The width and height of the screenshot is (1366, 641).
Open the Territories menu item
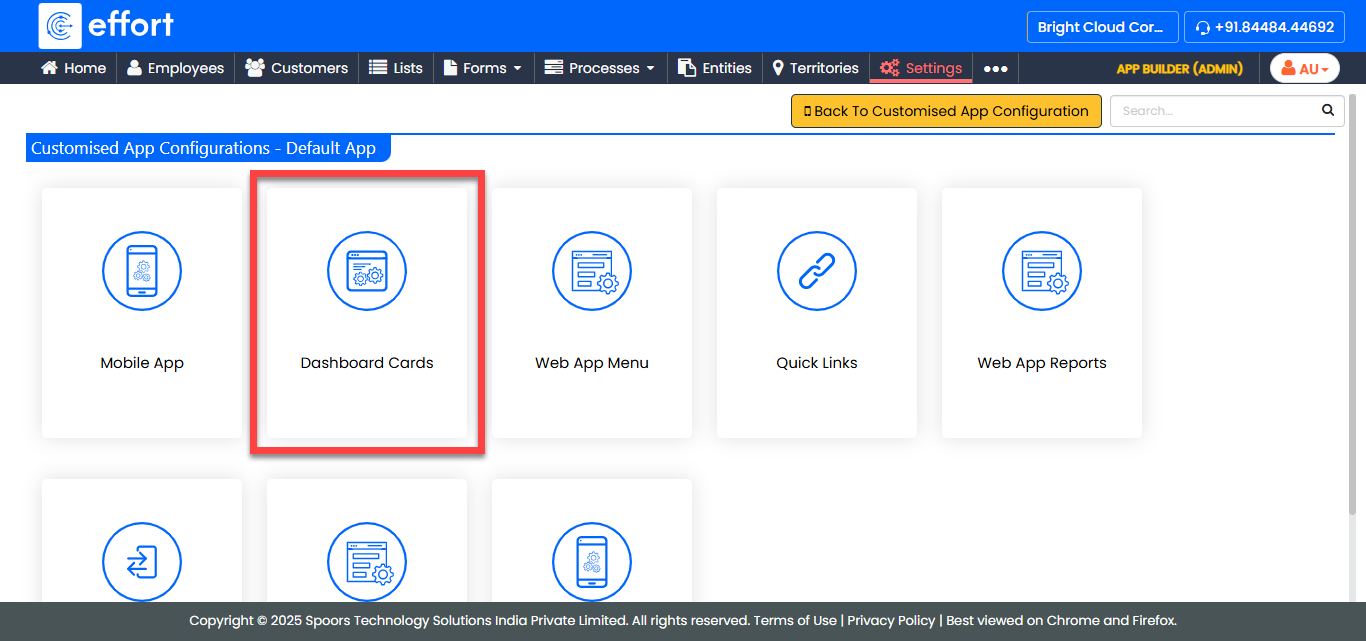pos(815,69)
